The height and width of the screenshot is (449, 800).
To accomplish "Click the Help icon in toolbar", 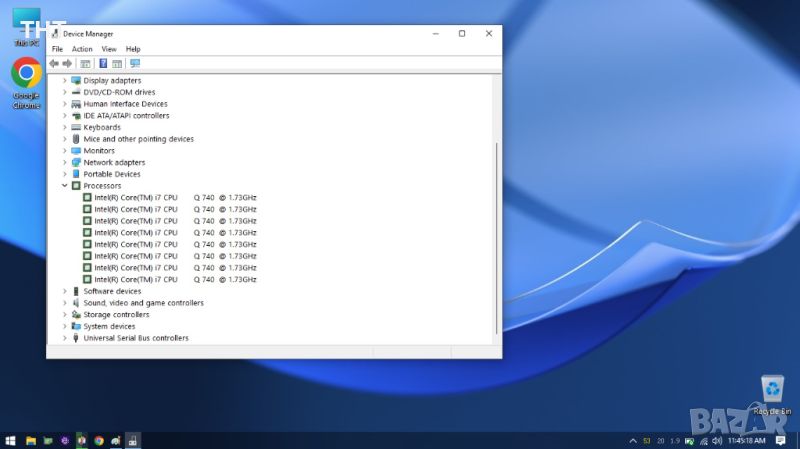I will coord(102,63).
